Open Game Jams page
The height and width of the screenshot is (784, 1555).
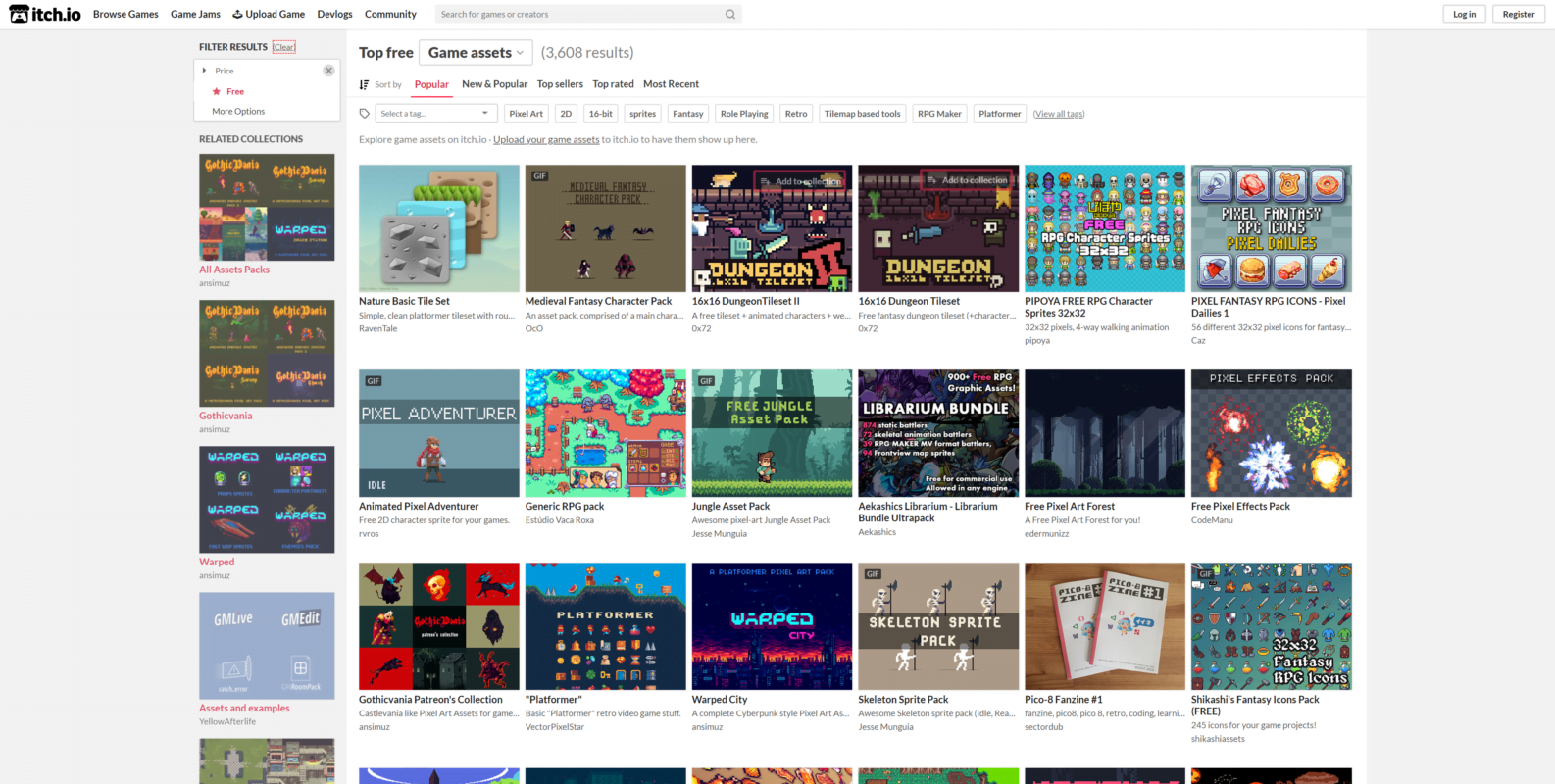click(195, 14)
